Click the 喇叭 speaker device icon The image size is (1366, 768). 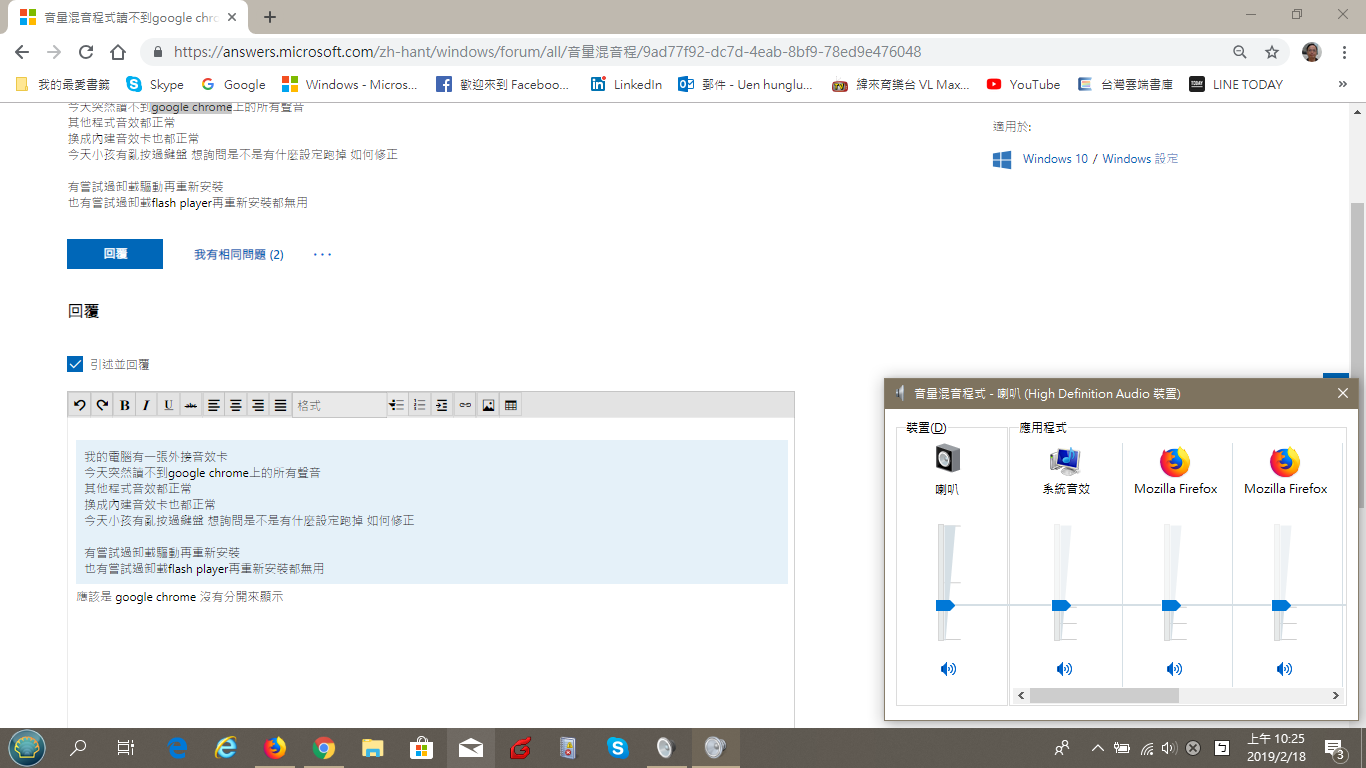click(947, 459)
